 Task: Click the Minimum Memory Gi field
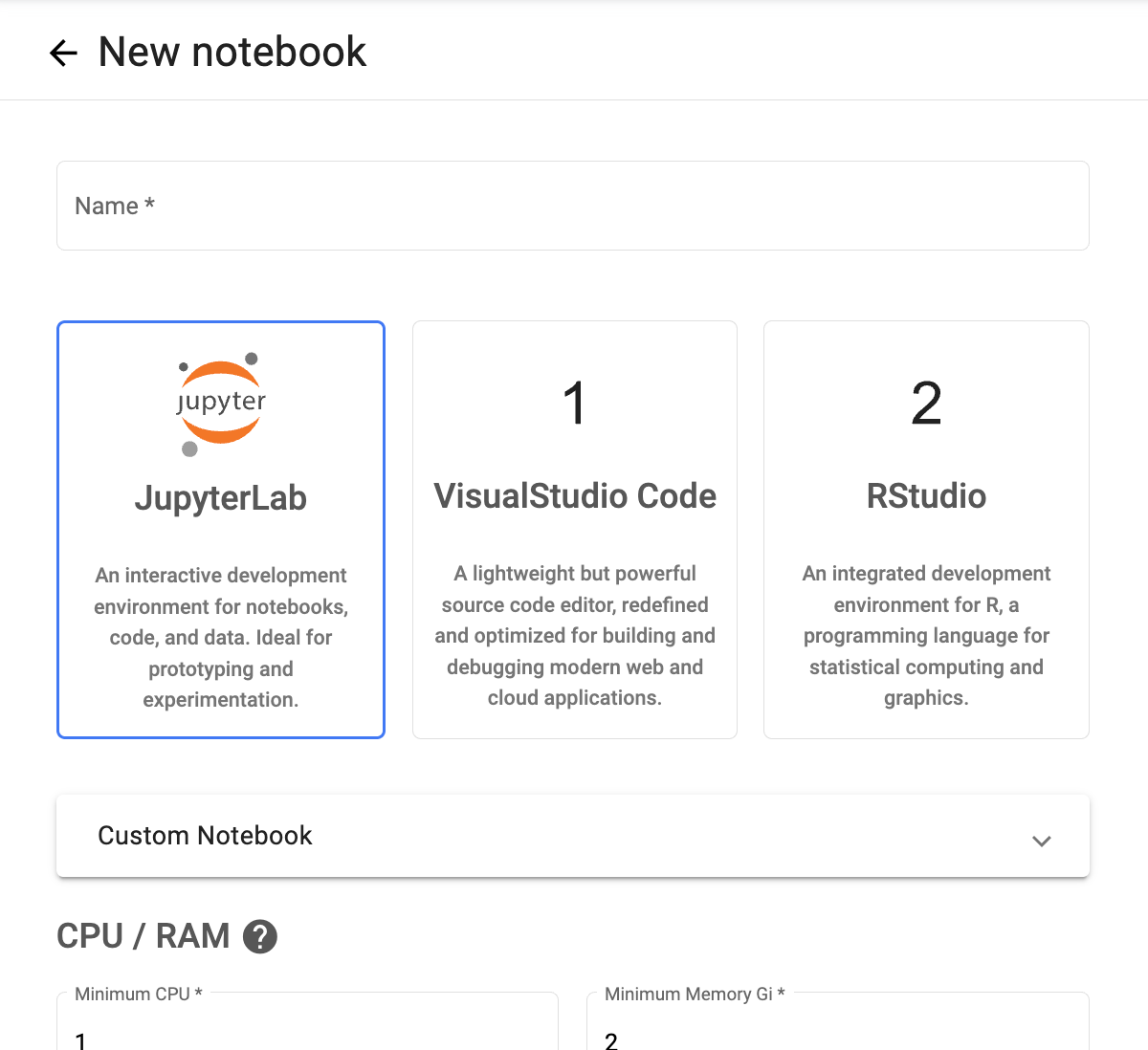[x=838, y=1021]
